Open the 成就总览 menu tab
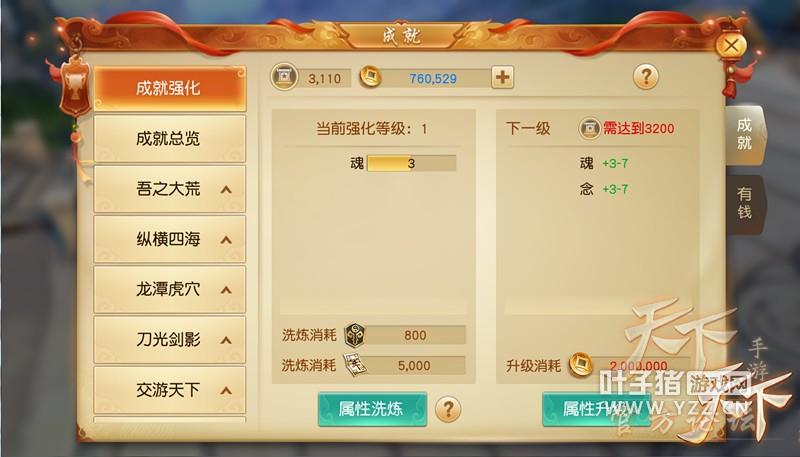The width and height of the screenshot is (800, 457). tap(169, 139)
